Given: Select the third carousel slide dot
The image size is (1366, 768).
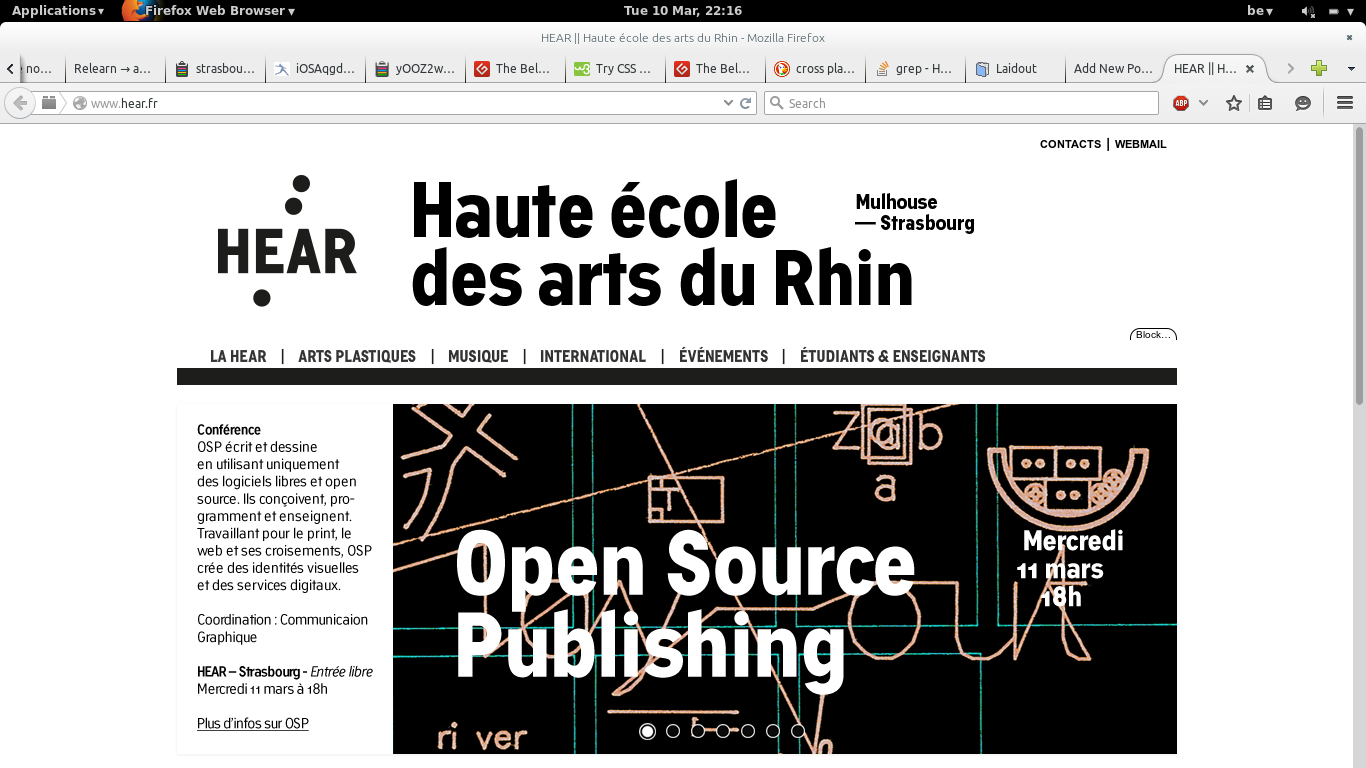Looking at the screenshot, I should [698, 731].
